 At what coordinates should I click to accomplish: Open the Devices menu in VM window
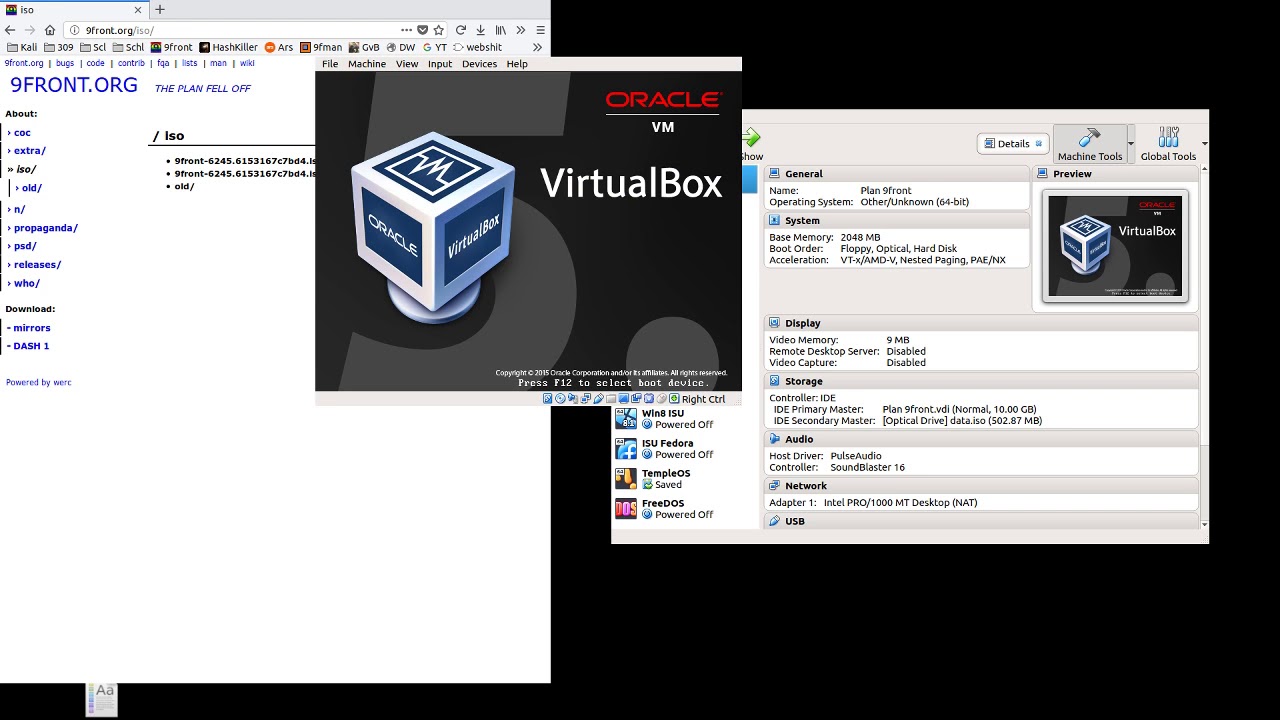[479, 64]
